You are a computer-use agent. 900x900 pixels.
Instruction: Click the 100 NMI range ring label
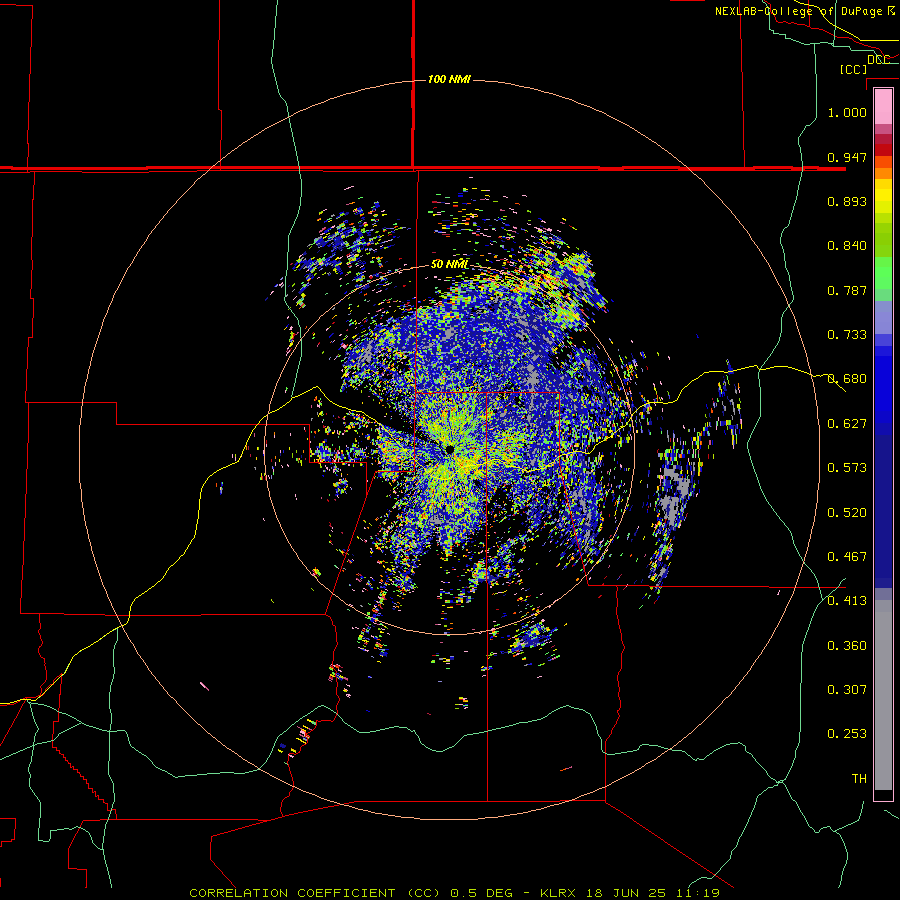(449, 79)
